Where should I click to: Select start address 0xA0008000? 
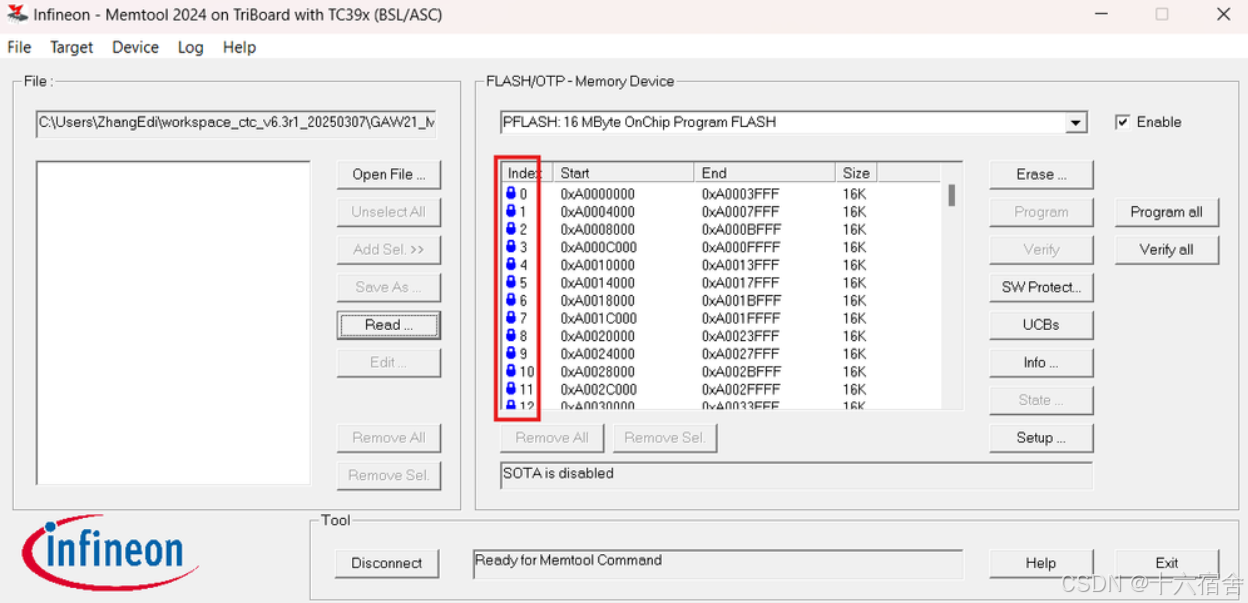[x=598, y=230]
